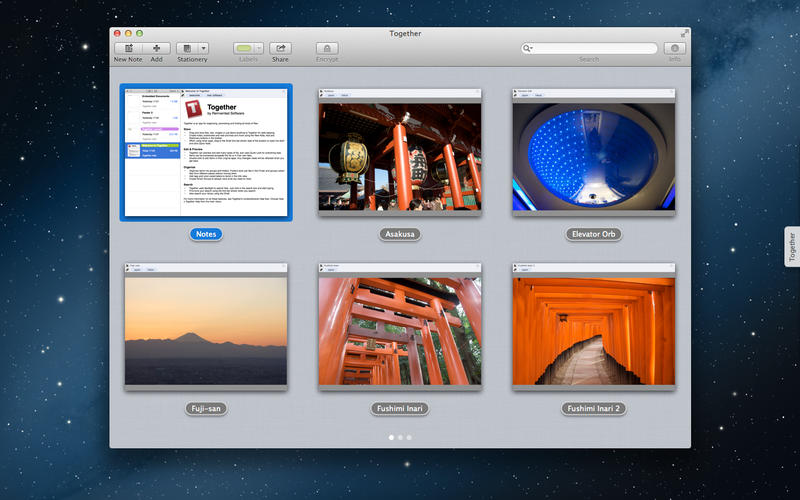
Task: Click the New Note toolbar icon
Action: pyautogui.click(x=127, y=48)
